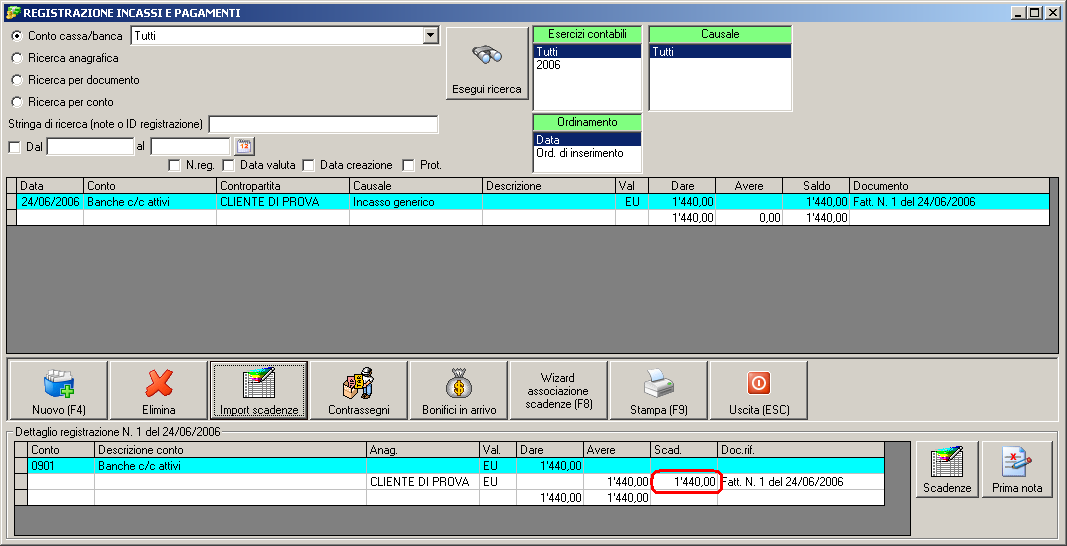This screenshot has width=1067, height=546.
Task: Open the calendar date picker icon
Action: click(244, 146)
